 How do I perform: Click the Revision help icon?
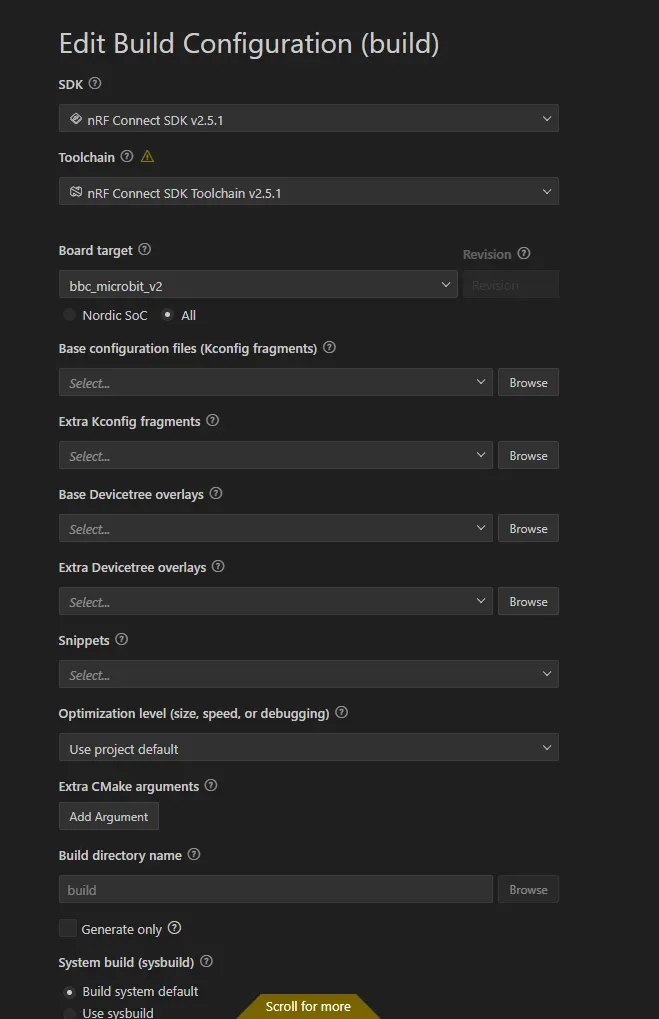tap(524, 254)
